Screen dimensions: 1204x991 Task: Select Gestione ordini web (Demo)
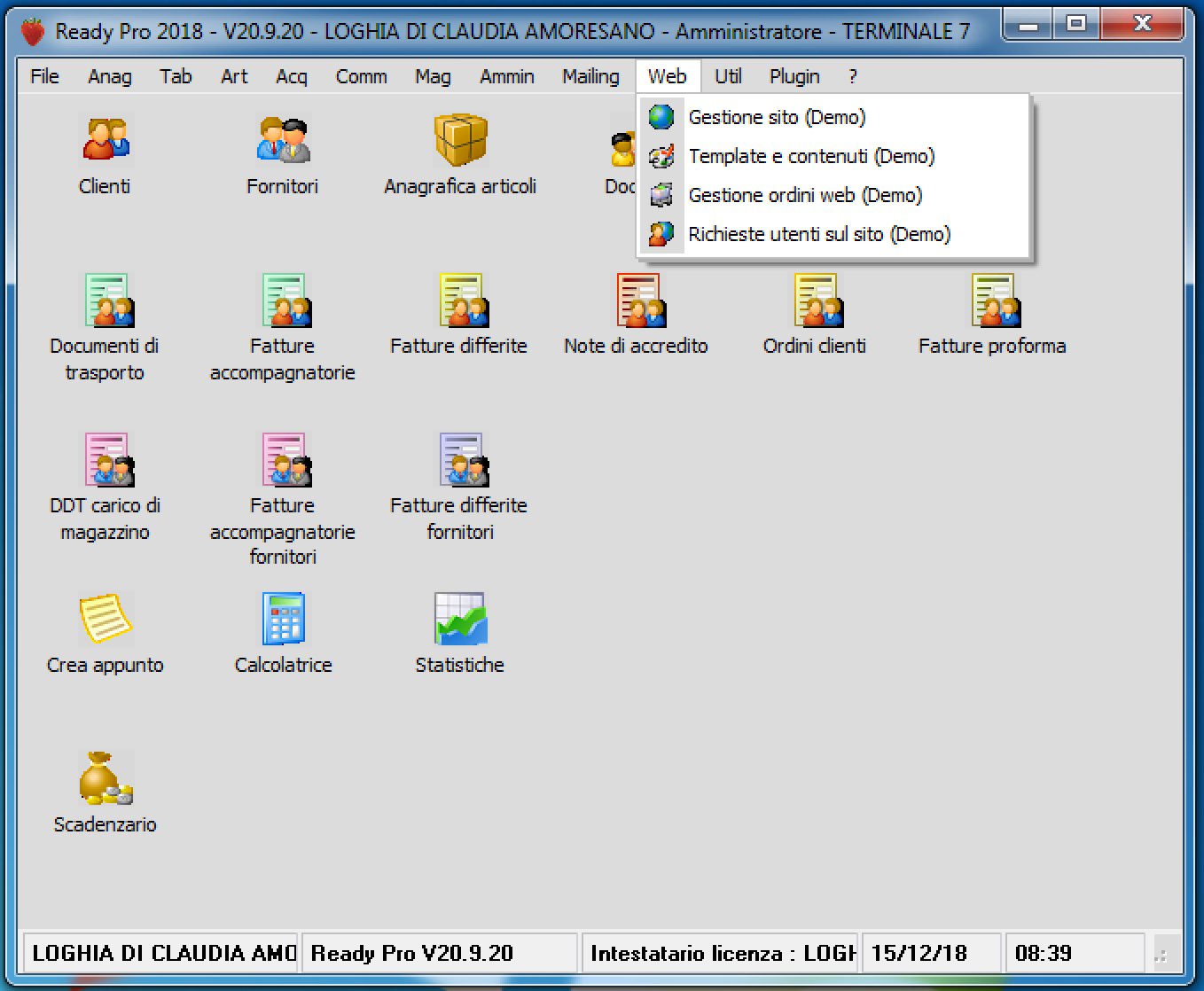click(834, 195)
